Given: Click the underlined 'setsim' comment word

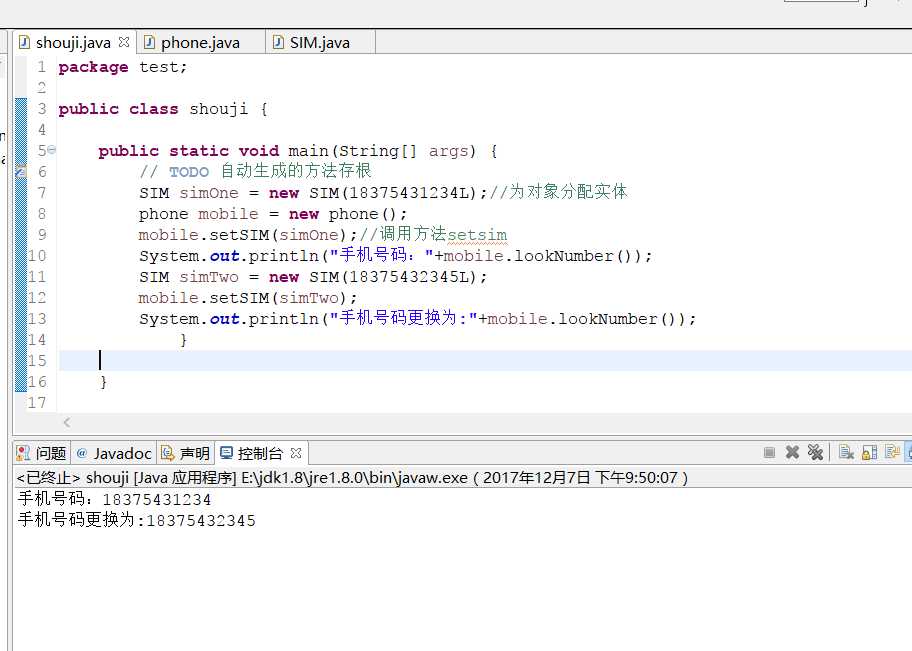Looking at the screenshot, I should tap(477, 234).
